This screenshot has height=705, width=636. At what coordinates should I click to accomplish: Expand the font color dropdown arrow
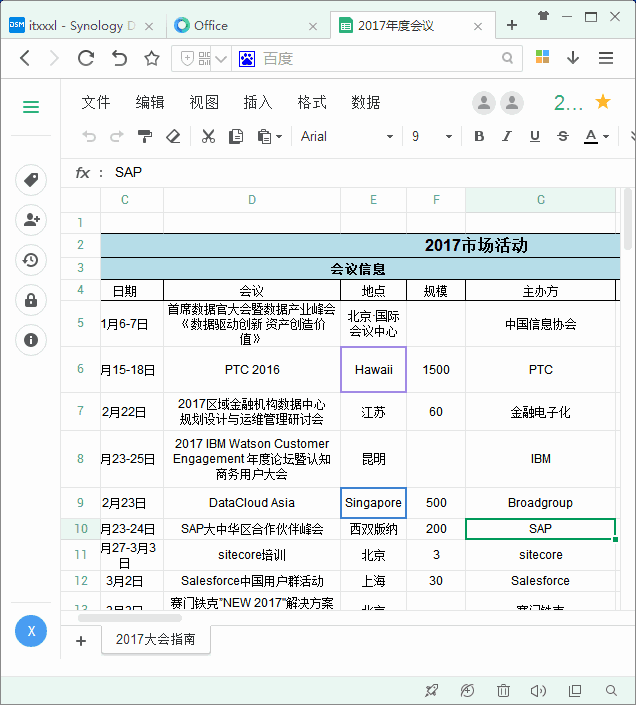click(606, 137)
